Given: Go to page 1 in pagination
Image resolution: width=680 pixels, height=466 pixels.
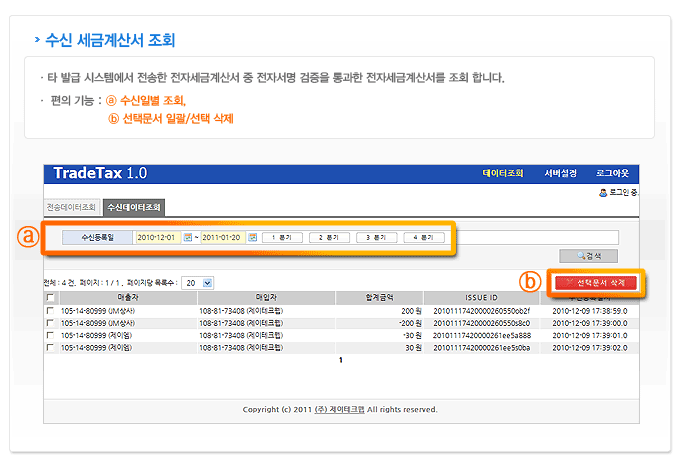Looking at the screenshot, I should (341, 360).
